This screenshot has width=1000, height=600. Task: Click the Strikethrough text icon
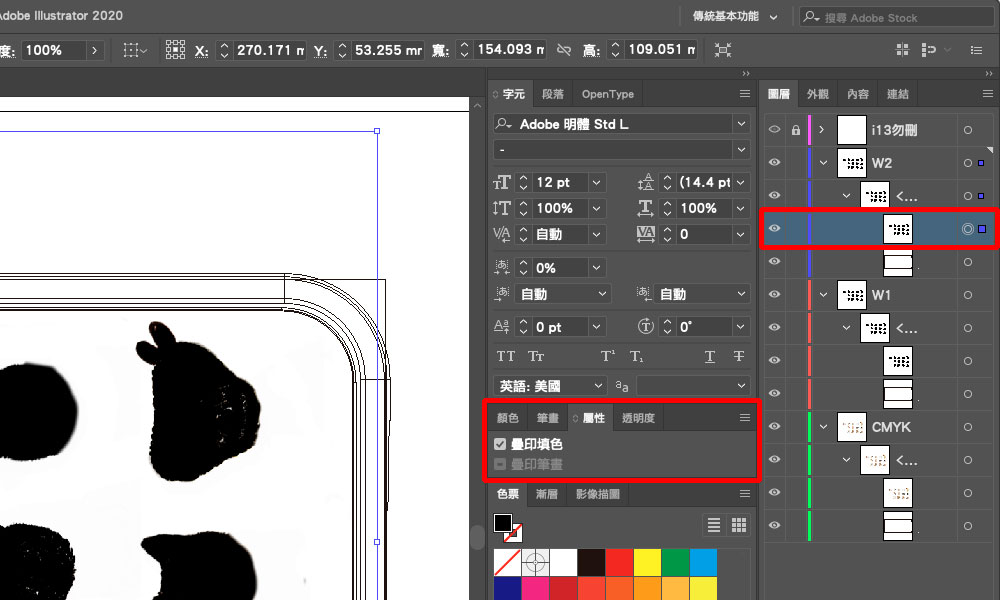(x=739, y=357)
